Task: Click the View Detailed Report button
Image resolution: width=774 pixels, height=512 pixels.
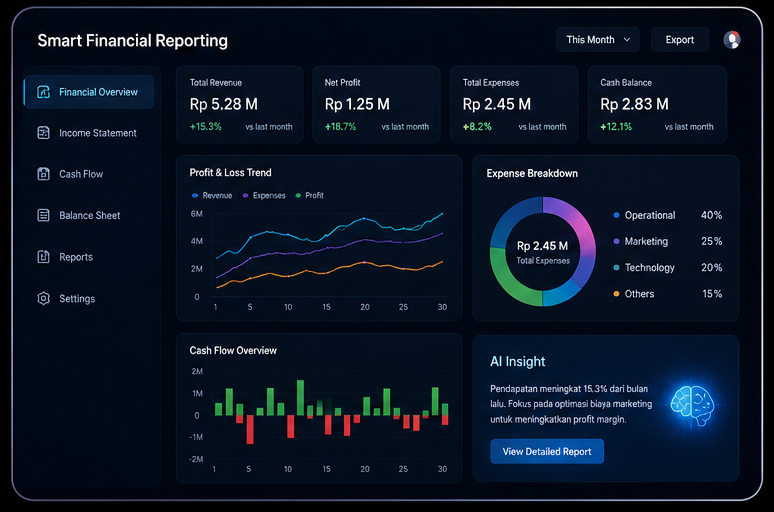Action: (547, 451)
